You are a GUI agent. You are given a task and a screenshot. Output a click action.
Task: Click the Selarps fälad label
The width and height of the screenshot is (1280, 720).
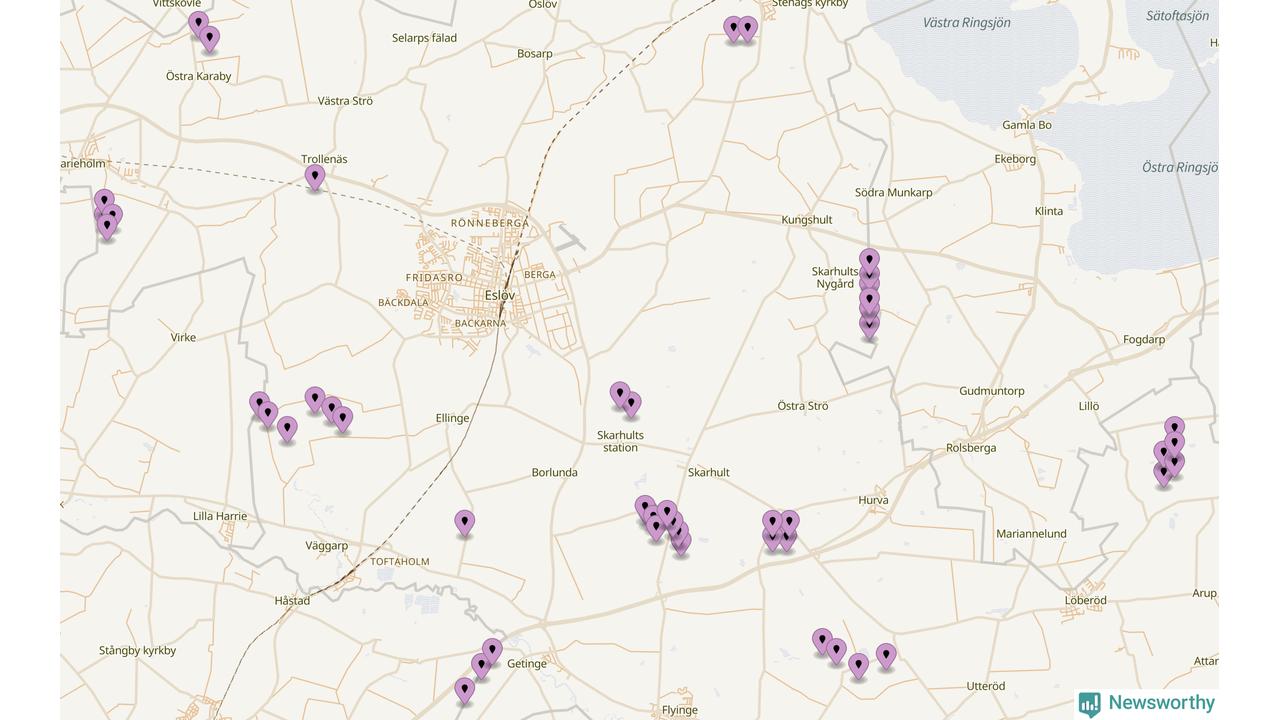[x=424, y=38]
